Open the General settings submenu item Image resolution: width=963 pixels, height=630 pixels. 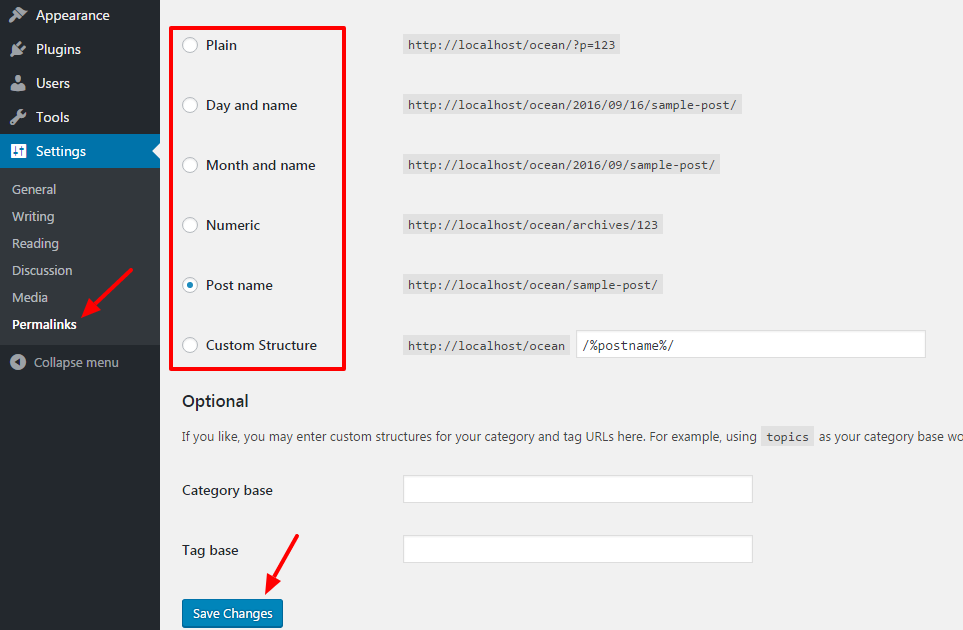point(34,189)
